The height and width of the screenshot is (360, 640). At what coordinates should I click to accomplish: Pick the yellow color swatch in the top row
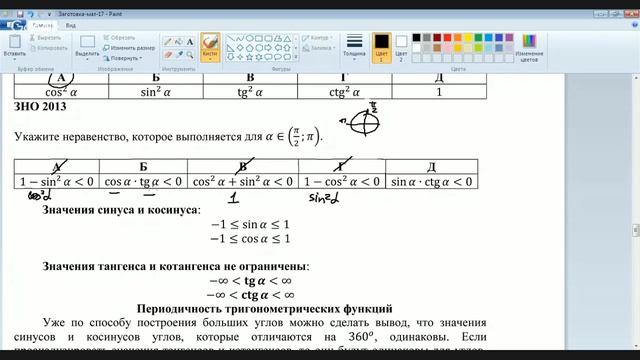[468, 38]
